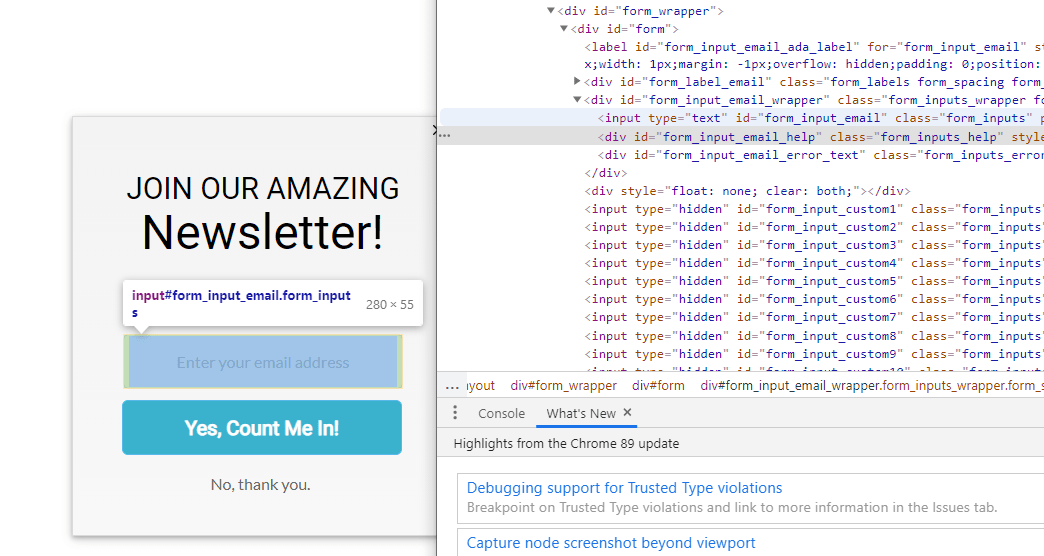This screenshot has height=556, width=1044.
Task: Select the form_input_email_help div line
Action: 741,137
